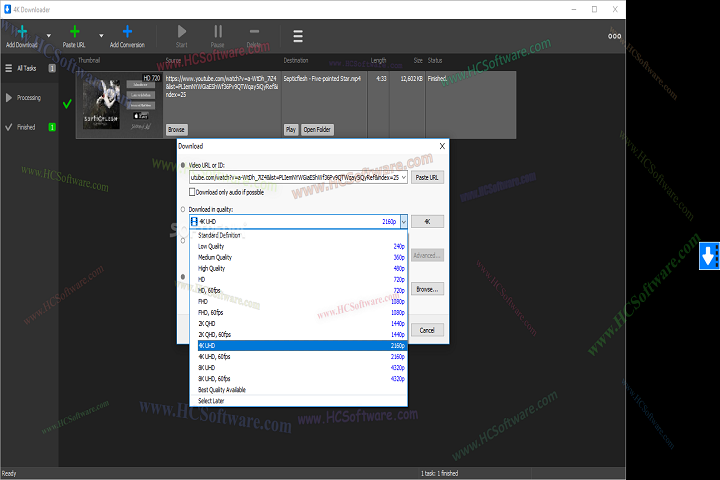The width and height of the screenshot is (720, 480).
Task: Click the Size column header
Action: 418,60
